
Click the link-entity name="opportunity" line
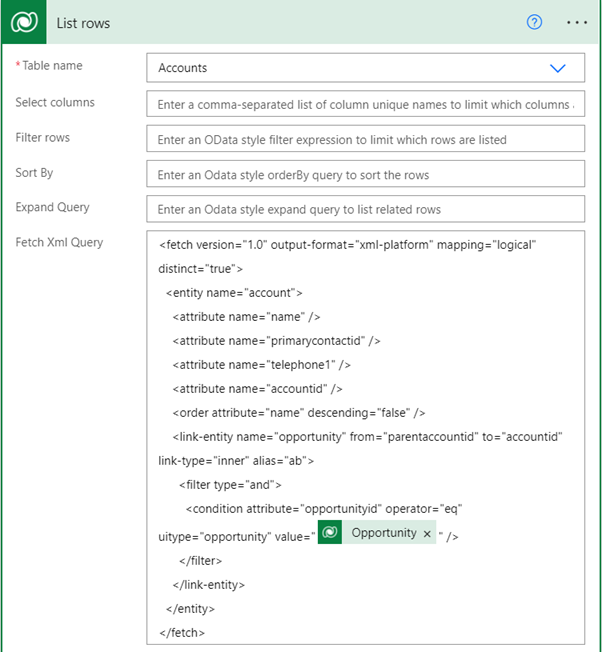point(368,437)
